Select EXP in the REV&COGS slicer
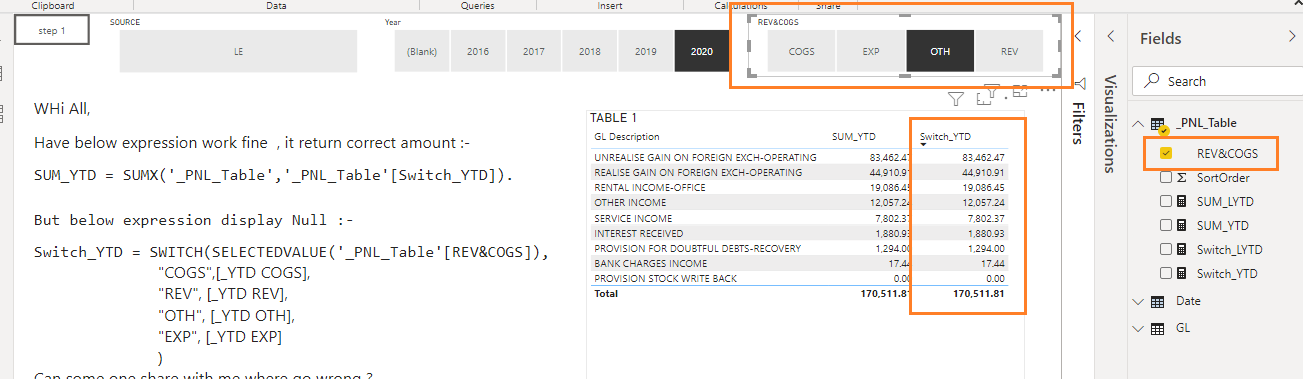This screenshot has height=379, width=1303. click(871, 50)
